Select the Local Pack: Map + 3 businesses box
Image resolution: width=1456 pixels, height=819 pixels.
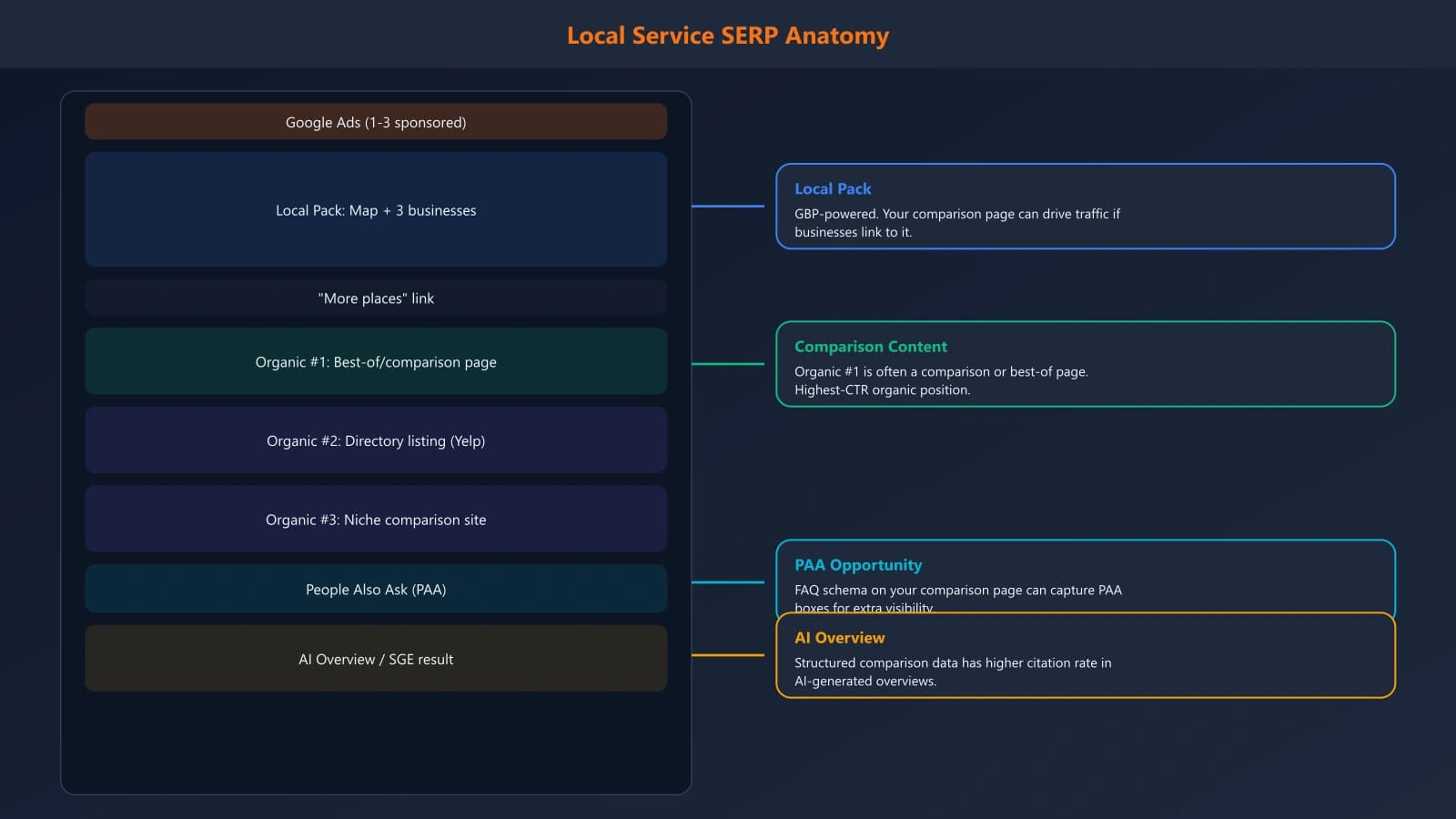375,210
